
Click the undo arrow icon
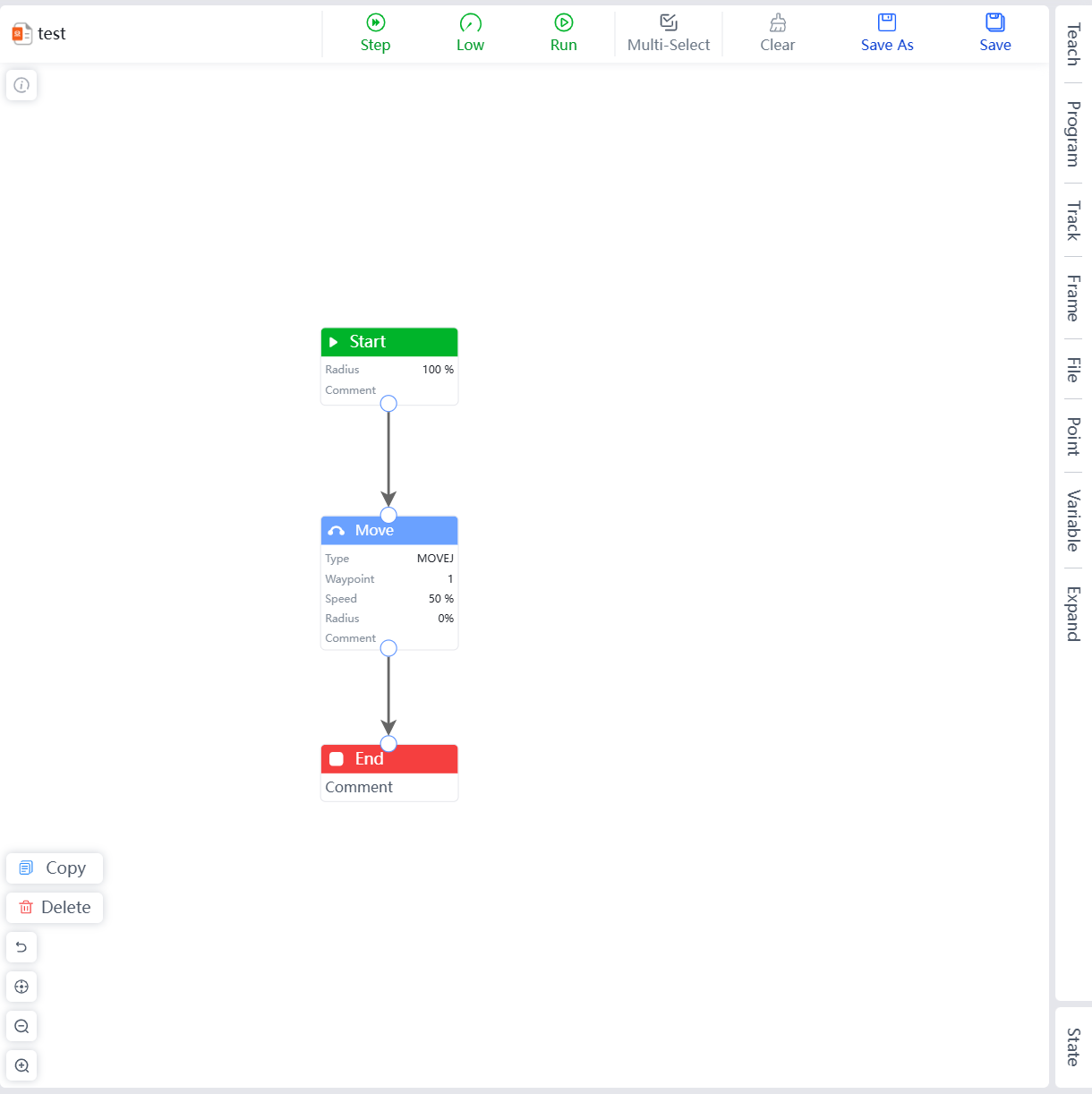click(x=21, y=947)
